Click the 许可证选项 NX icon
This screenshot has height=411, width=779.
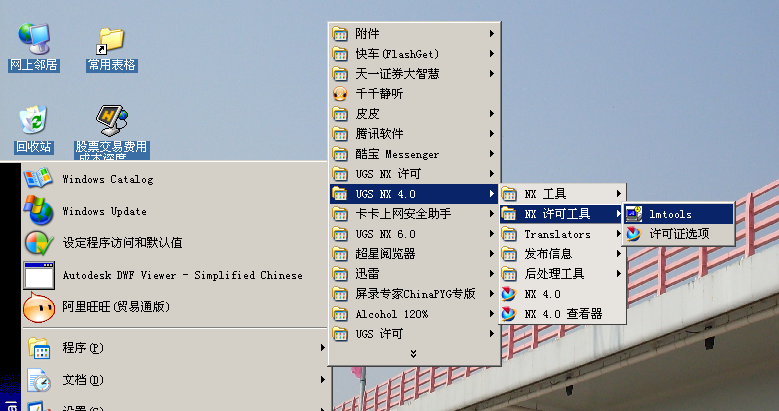pos(633,234)
